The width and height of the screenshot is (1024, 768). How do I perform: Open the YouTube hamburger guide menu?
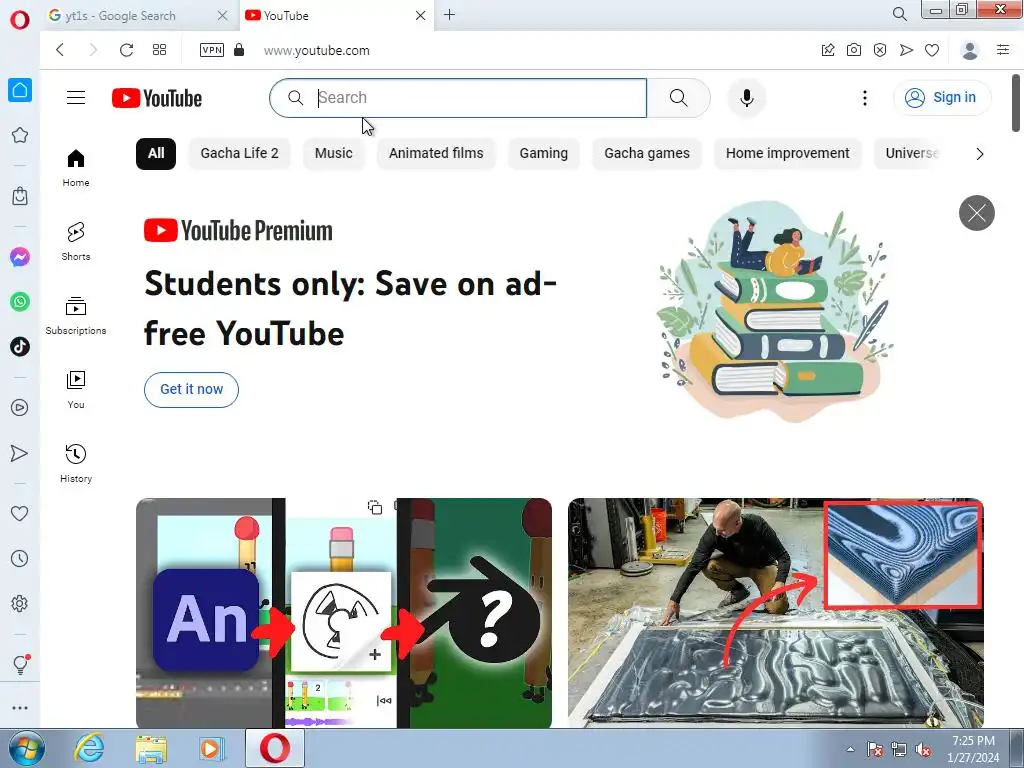tap(76, 98)
